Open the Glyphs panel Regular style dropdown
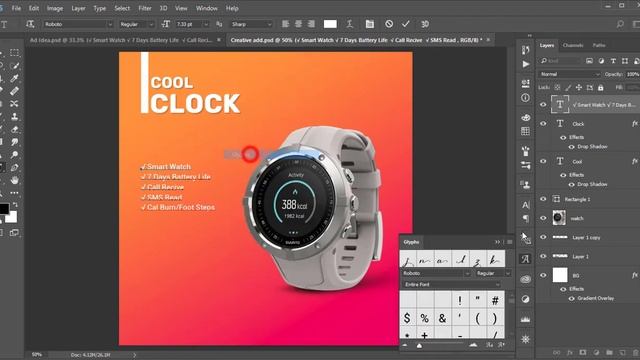640x360 pixels. (493, 273)
